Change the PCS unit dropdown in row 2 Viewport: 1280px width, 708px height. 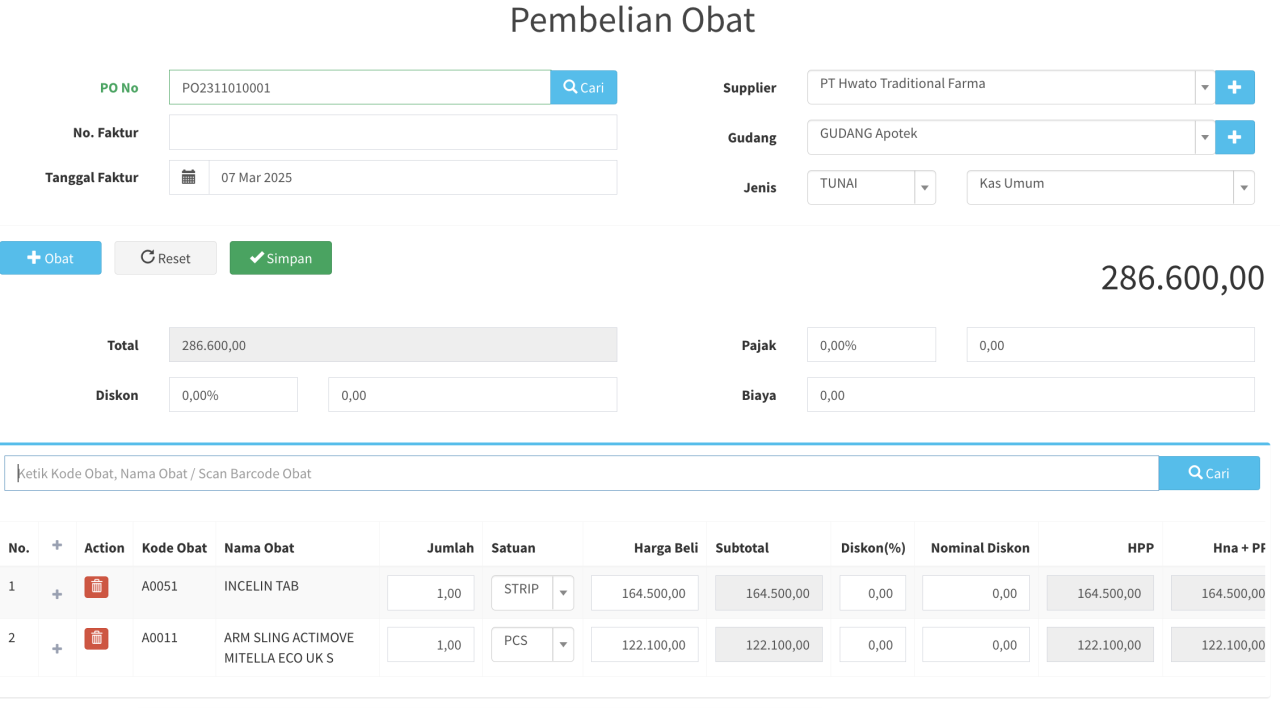532,645
